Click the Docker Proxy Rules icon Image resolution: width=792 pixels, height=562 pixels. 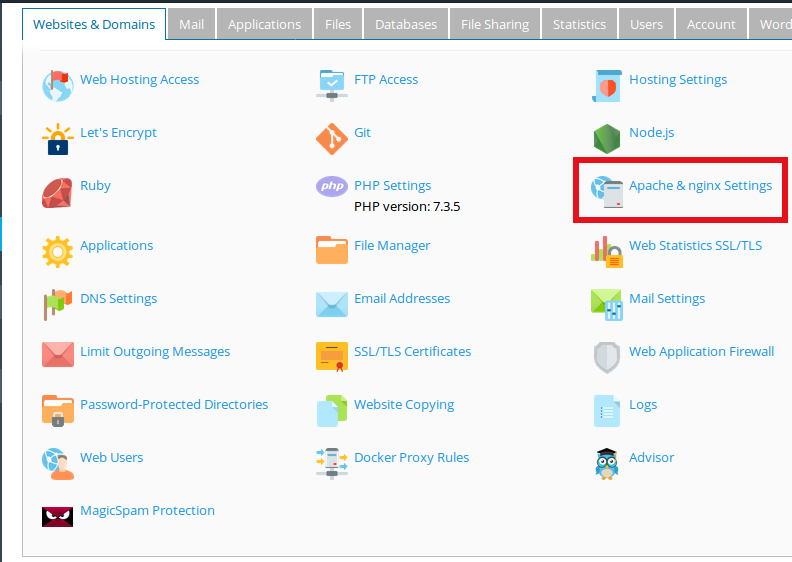pyautogui.click(x=332, y=464)
